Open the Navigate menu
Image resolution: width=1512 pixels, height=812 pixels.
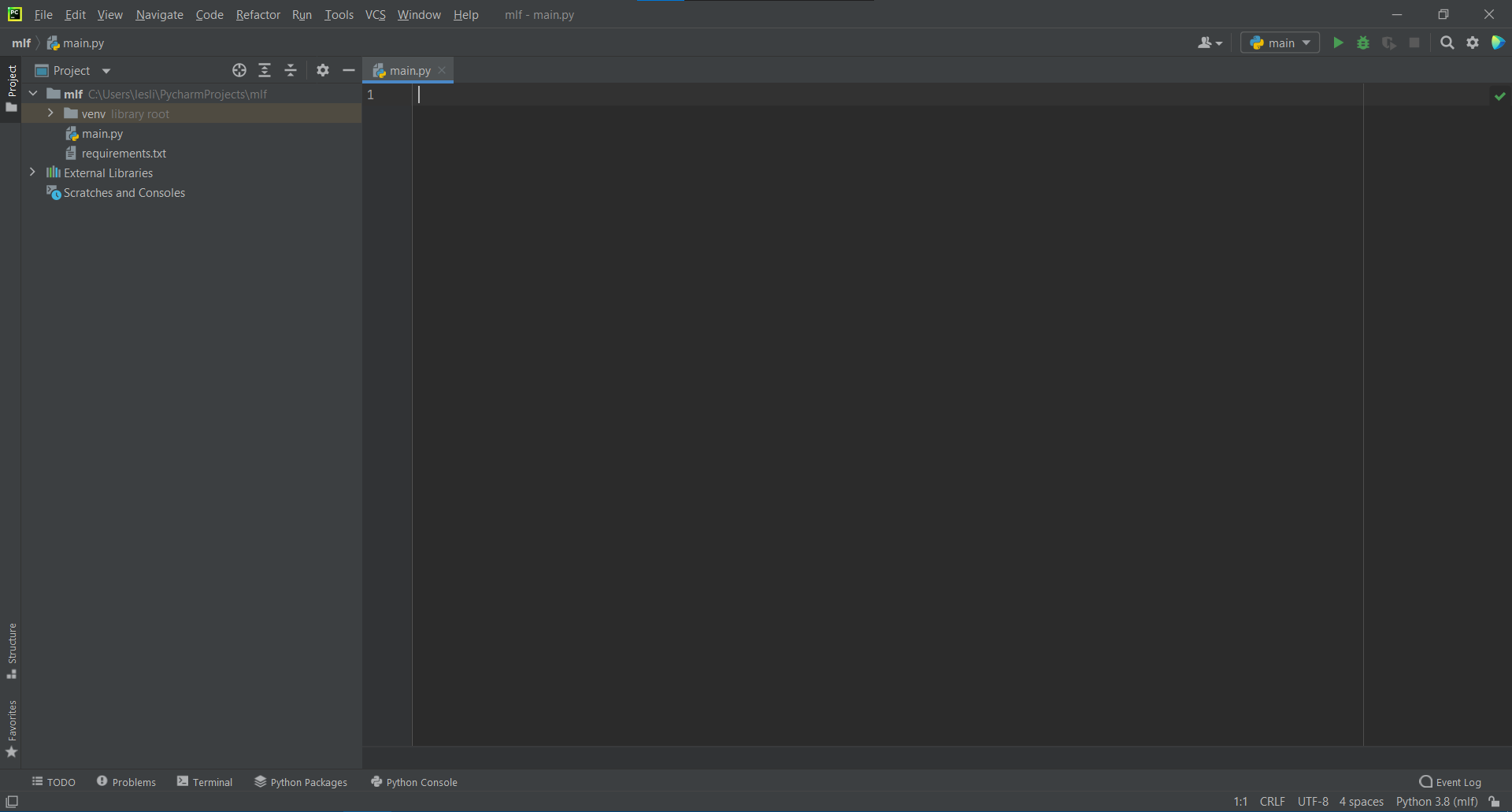pyautogui.click(x=159, y=15)
